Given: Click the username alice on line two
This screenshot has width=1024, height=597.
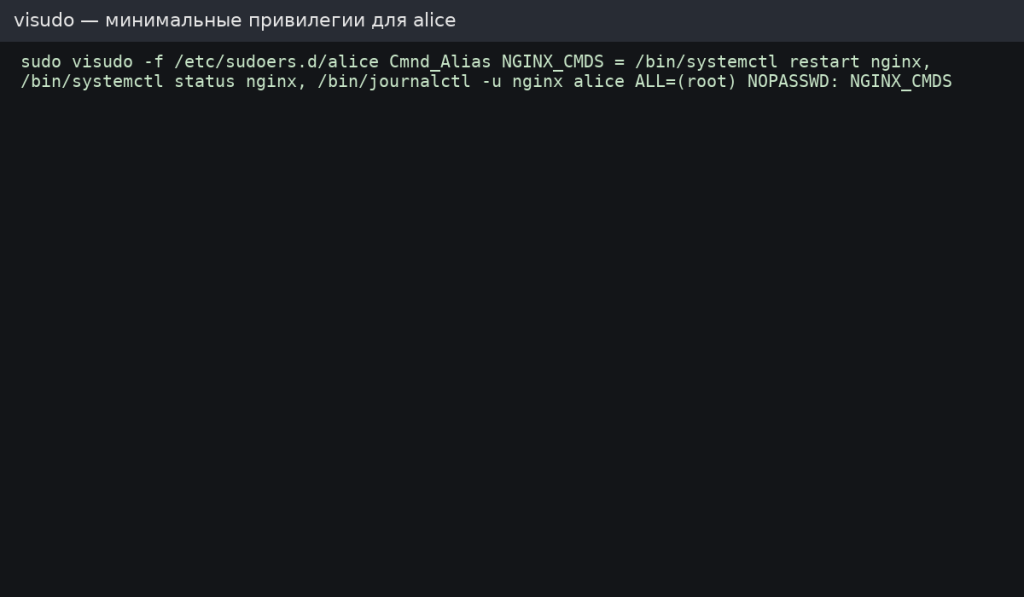Looking at the screenshot, I should (600, 82).
